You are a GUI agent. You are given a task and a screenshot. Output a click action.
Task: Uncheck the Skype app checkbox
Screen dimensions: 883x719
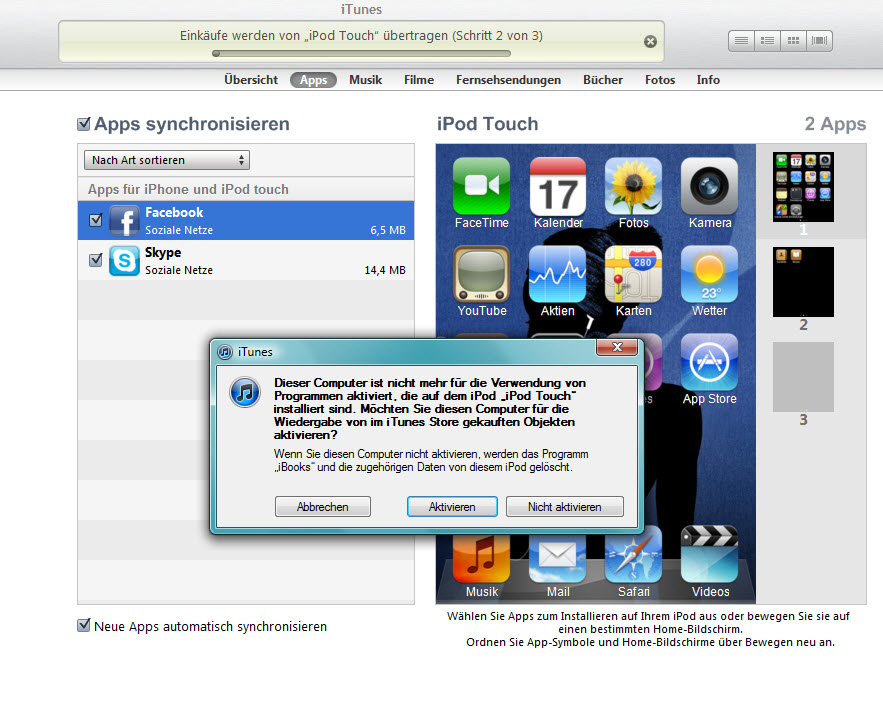coord(96,260)
